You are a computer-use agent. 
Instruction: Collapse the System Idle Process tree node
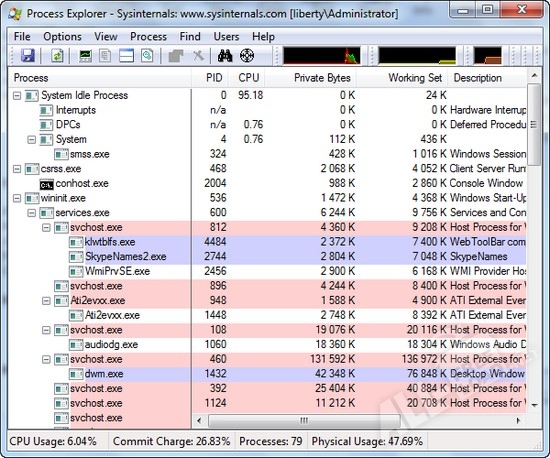[x=17, y=95]
